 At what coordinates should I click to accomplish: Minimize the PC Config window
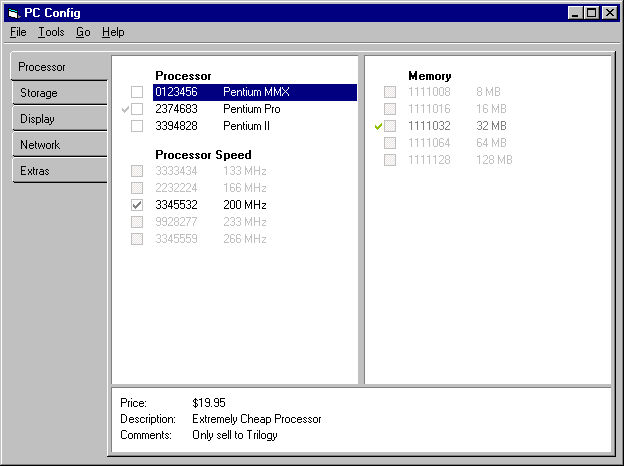click(x=575, y=13)
